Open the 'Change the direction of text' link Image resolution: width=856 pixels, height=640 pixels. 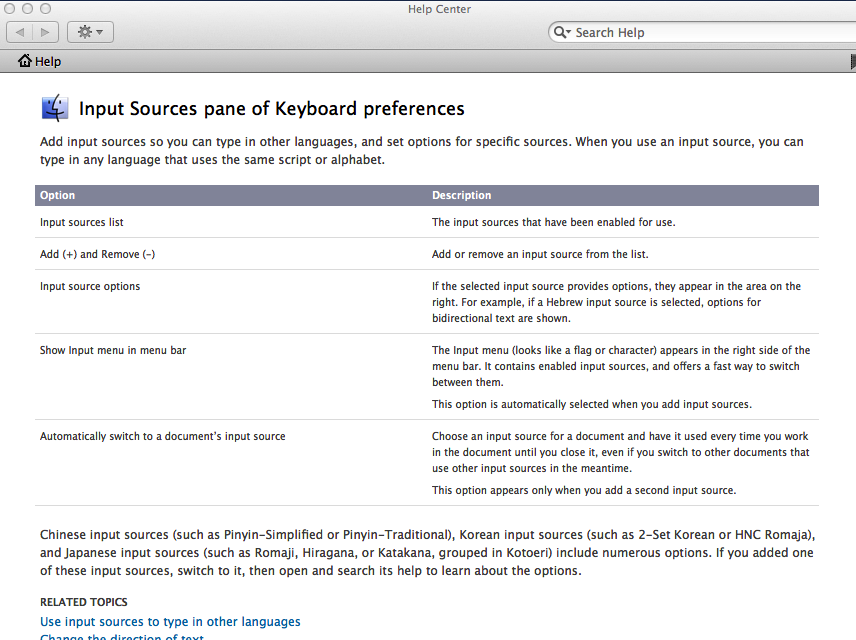pos(122,637)
